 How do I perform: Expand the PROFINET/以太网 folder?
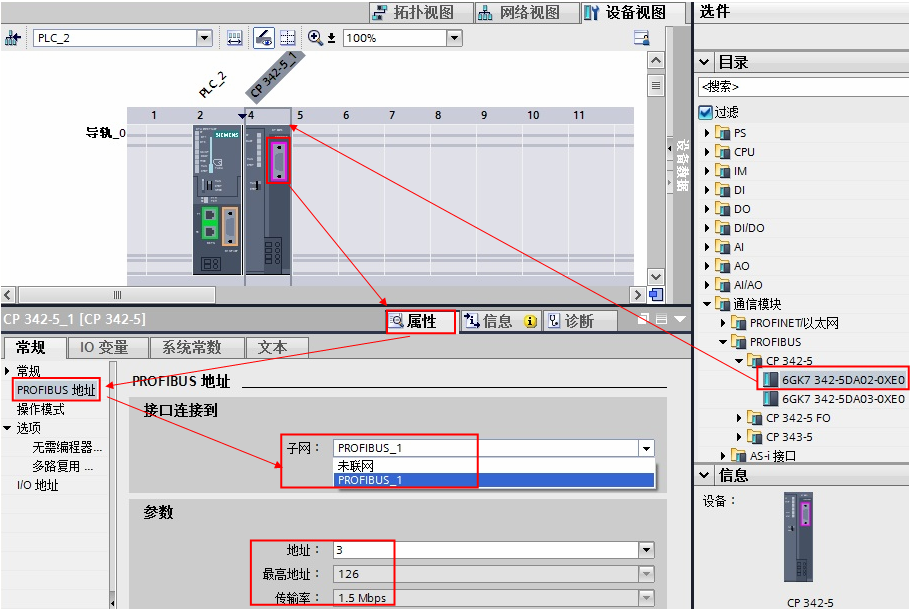coord(722,323)
